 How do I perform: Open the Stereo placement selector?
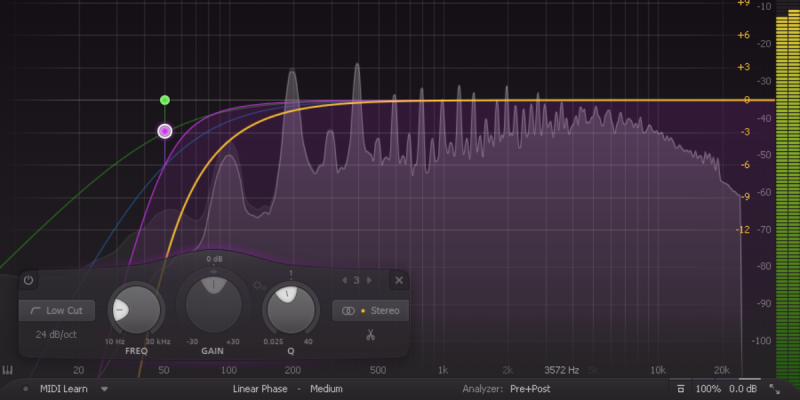(370, 311)
